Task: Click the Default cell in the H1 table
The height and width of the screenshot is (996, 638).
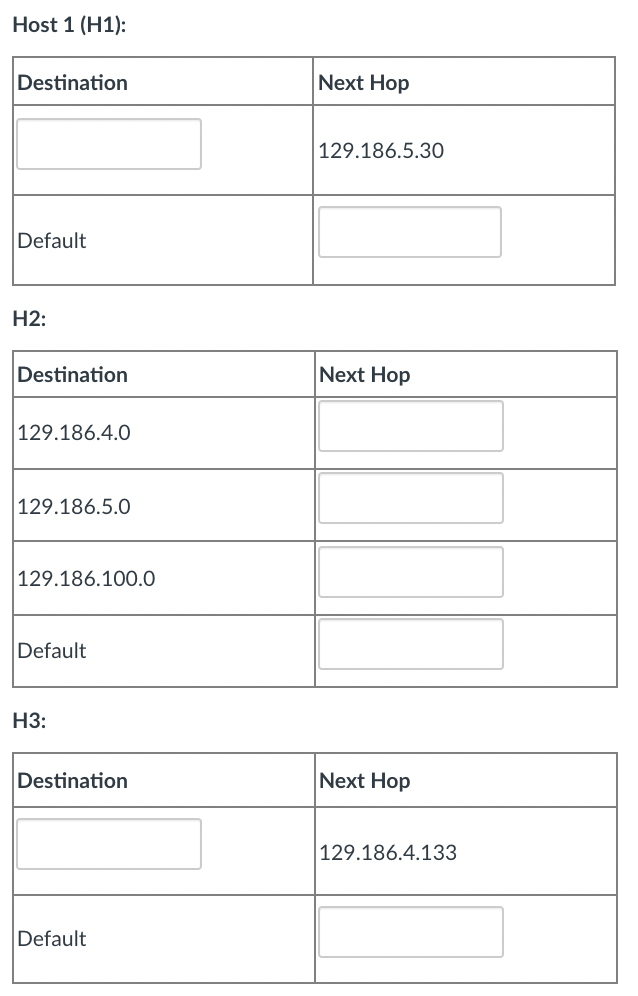Action: [x=51, y=240]
